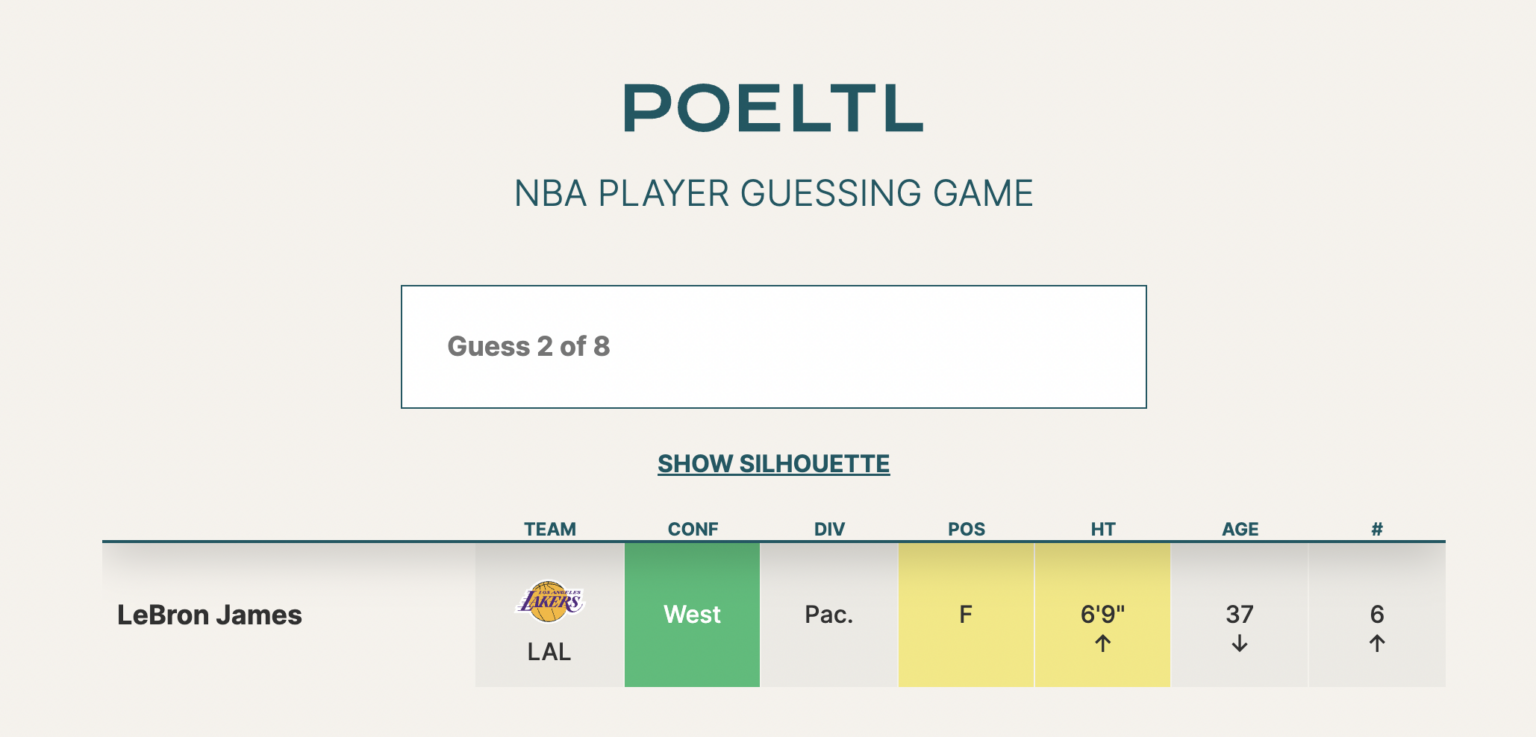Click the Pac. division cell
The width and height of the screenshot is (1536, 737).
(x=829, y=614)
